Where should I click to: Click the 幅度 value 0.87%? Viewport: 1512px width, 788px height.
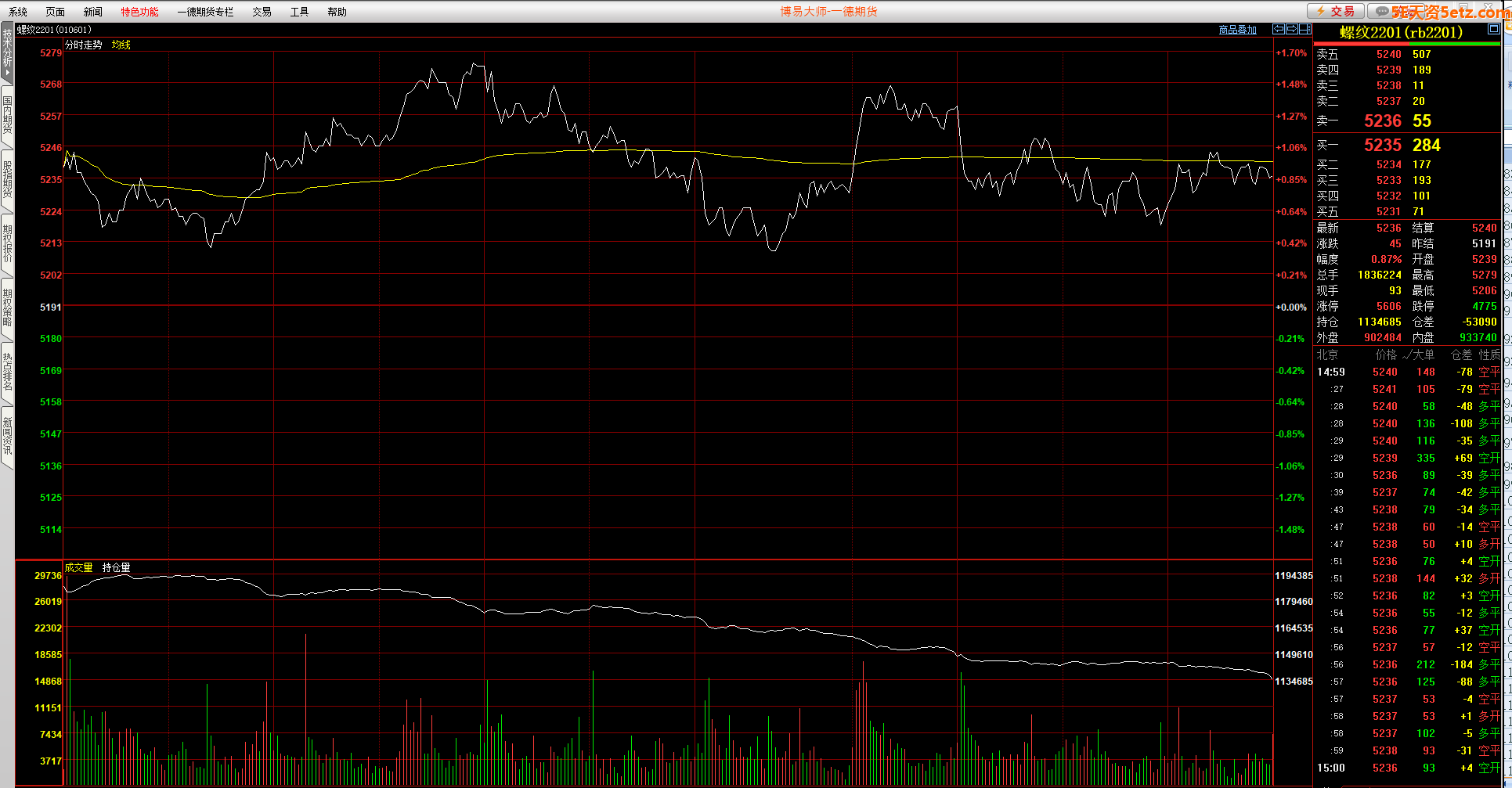coord(1386,259)
